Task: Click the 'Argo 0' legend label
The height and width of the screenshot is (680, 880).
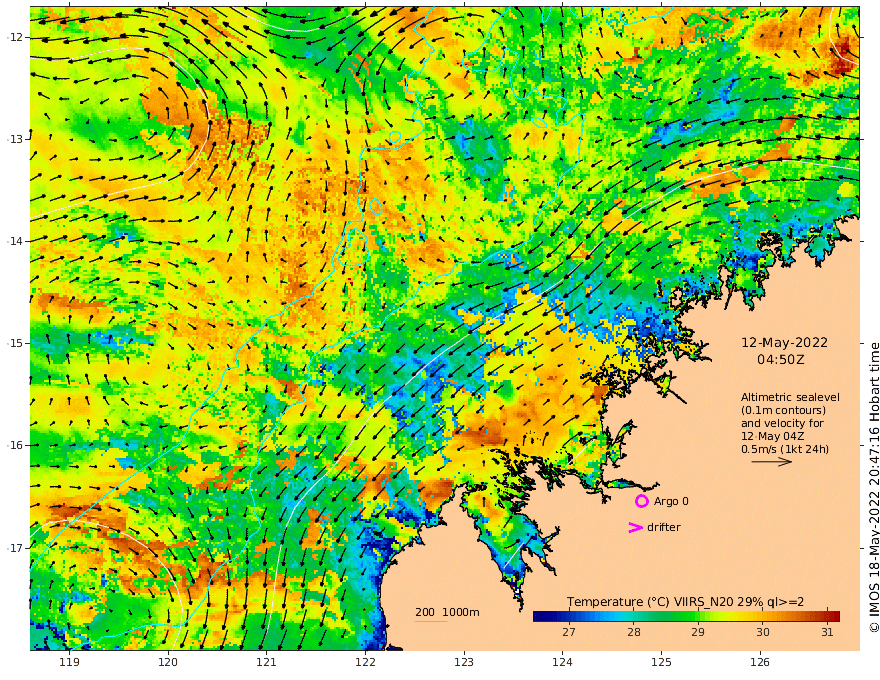Action: click(671, 501)
